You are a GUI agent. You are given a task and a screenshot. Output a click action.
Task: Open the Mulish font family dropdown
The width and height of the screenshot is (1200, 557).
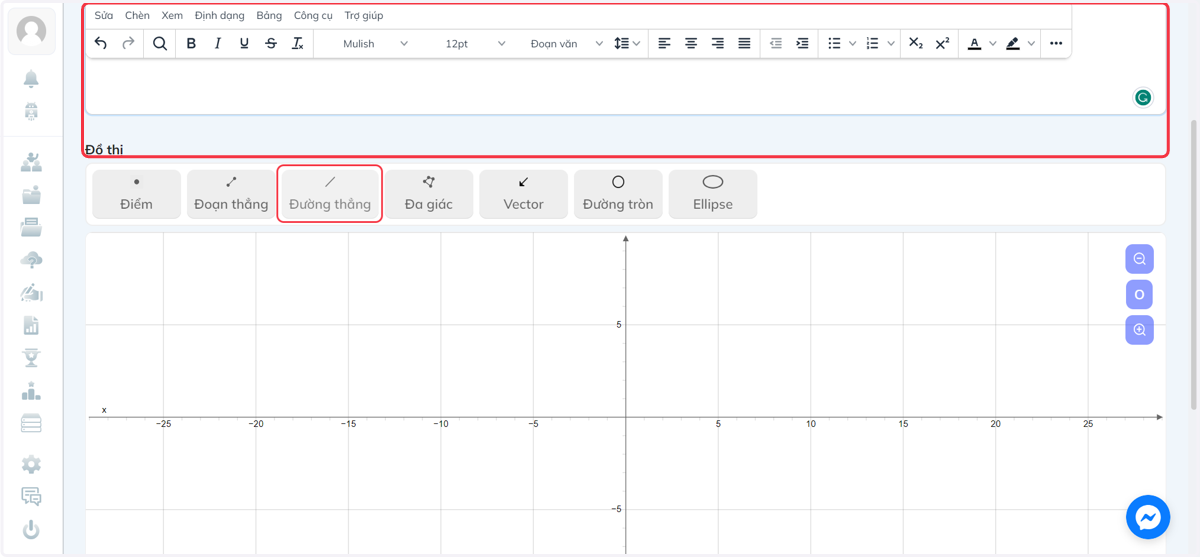[x=375, y=44]
